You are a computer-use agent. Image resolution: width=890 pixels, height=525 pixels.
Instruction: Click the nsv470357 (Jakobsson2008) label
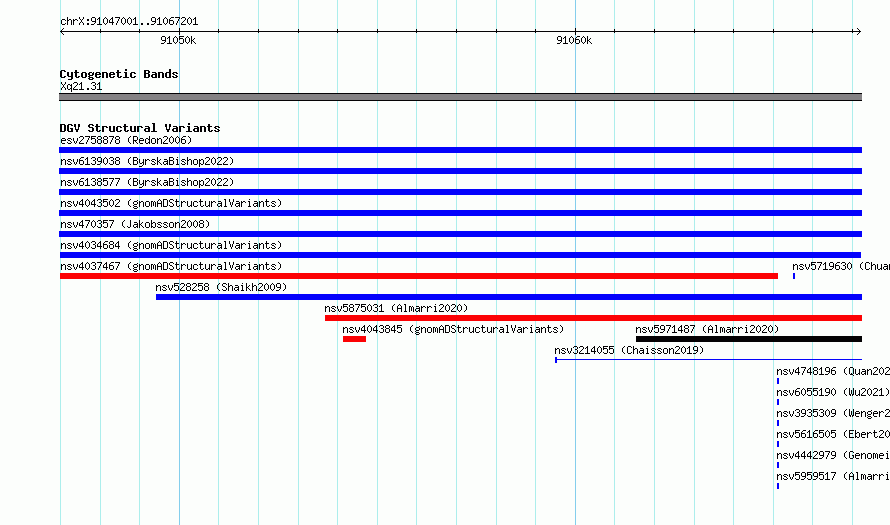[x=135, y=224]
